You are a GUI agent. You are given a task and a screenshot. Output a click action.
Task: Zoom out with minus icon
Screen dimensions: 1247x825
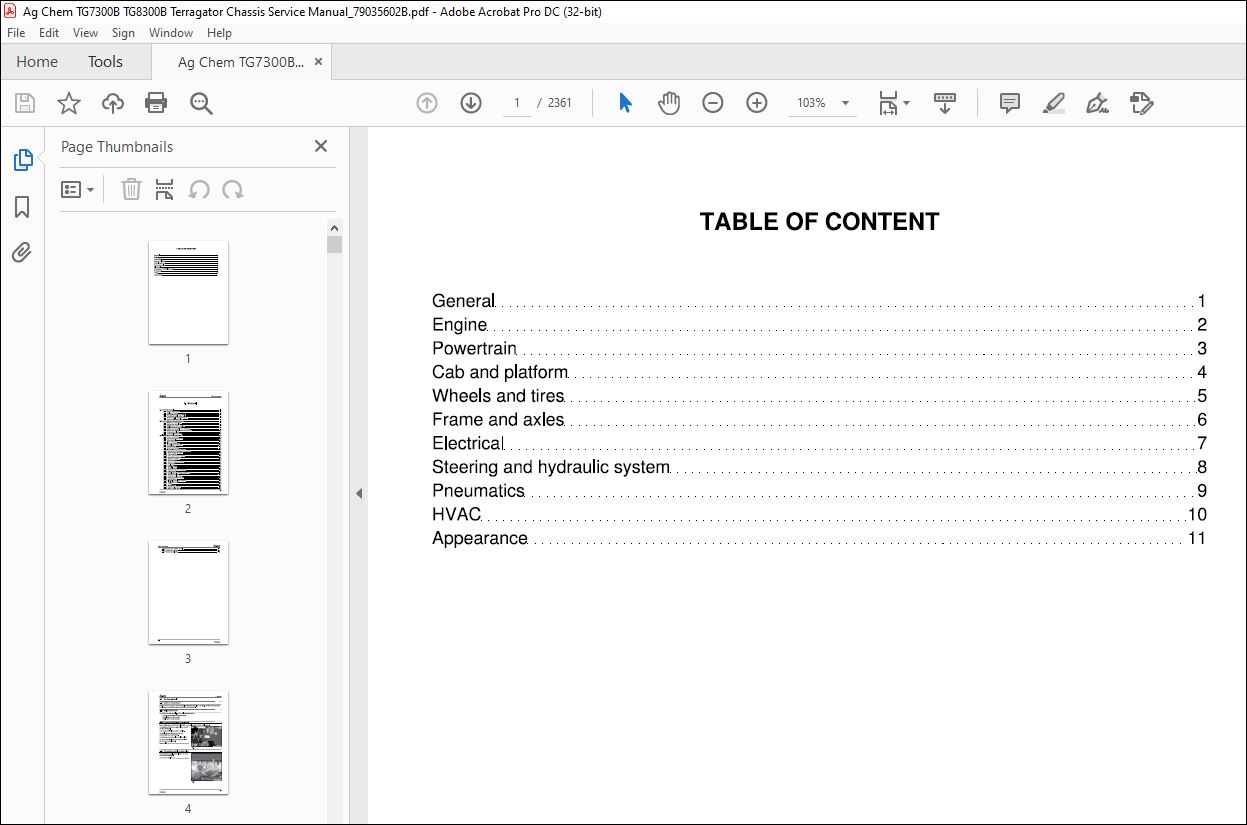tap(712, 103)
